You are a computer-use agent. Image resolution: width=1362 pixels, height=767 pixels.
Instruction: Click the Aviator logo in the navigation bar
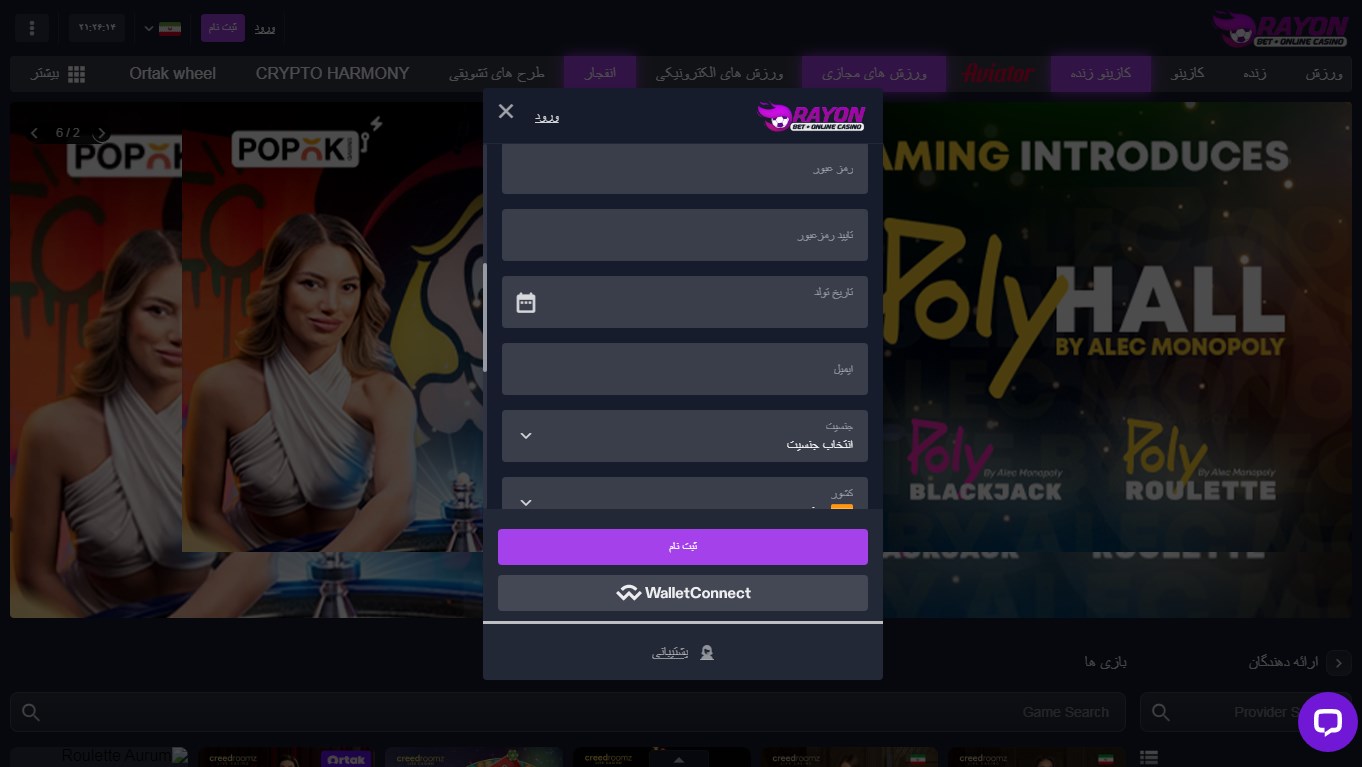coord(998,74)
